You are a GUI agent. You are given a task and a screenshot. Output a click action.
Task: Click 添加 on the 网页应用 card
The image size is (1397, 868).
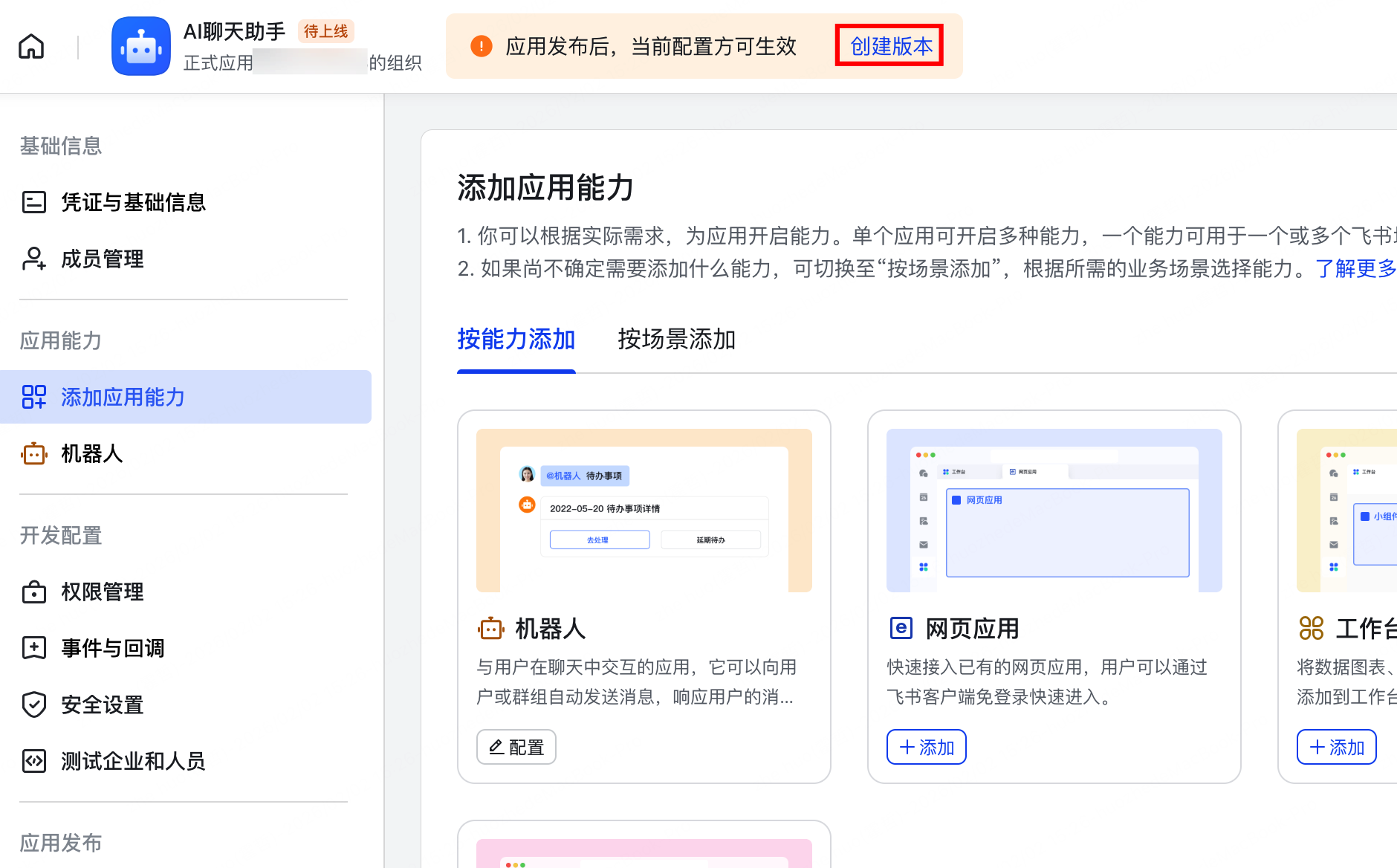coord(926,747)
